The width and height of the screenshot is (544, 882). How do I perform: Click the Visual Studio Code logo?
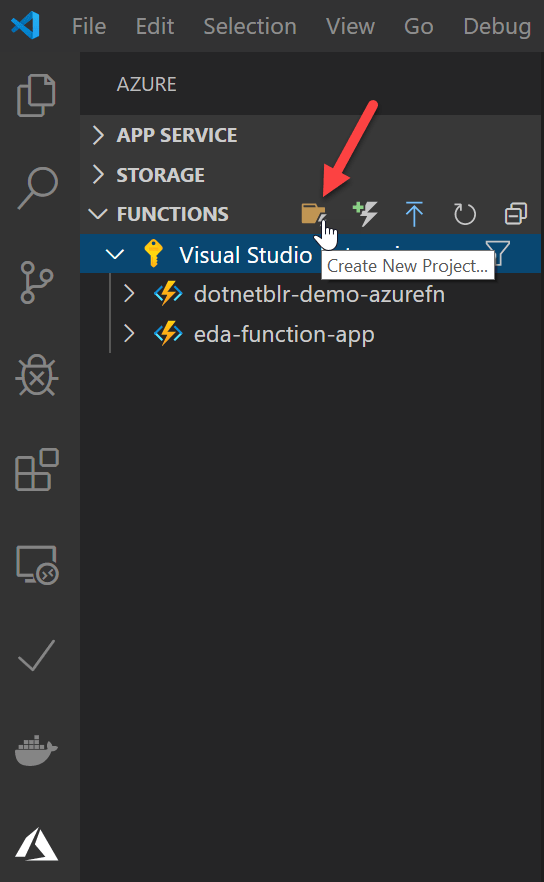[x=25, y=26]
